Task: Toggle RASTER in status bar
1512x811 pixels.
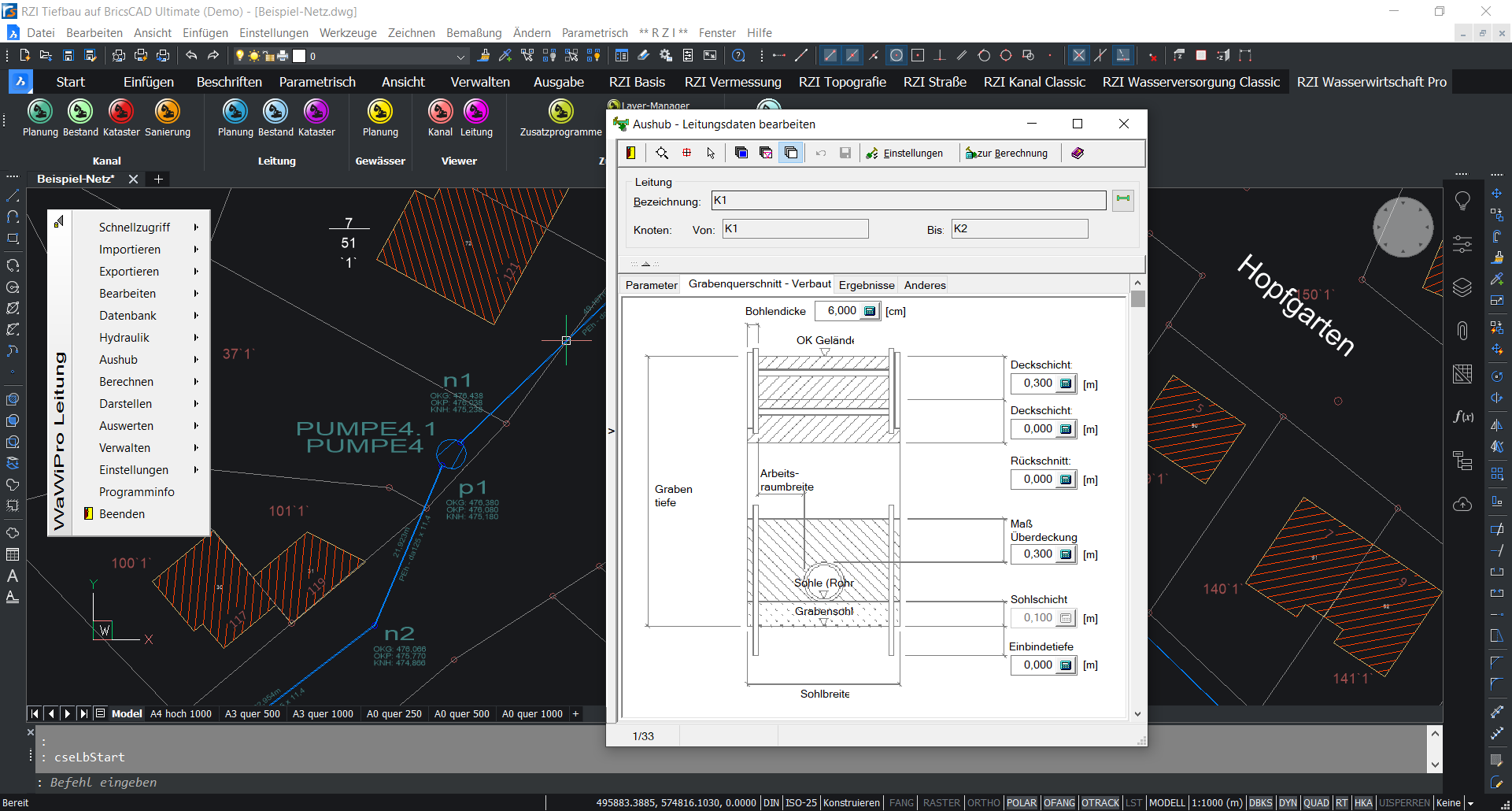Action: (x=941, y=803)
